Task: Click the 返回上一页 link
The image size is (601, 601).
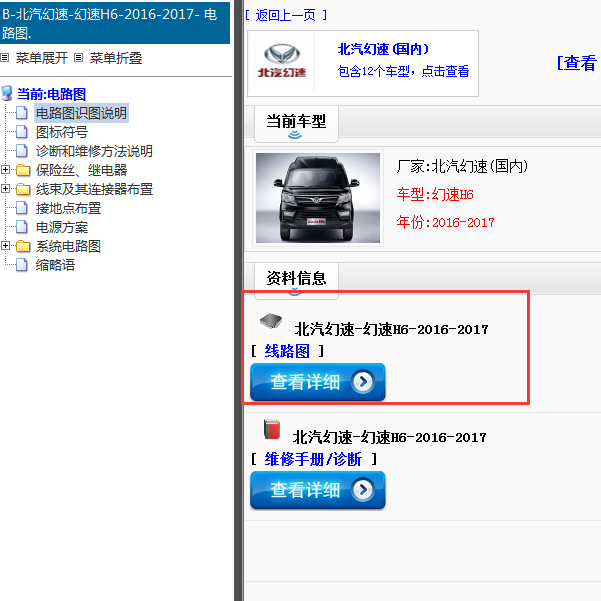Action: [286, 15]
